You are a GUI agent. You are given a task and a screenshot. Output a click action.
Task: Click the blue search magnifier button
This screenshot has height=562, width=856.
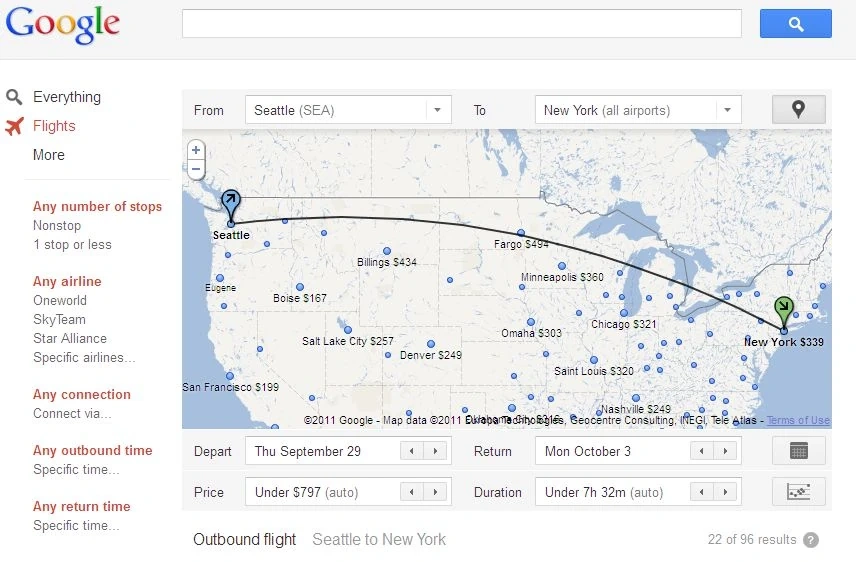[x=795, y=24]
